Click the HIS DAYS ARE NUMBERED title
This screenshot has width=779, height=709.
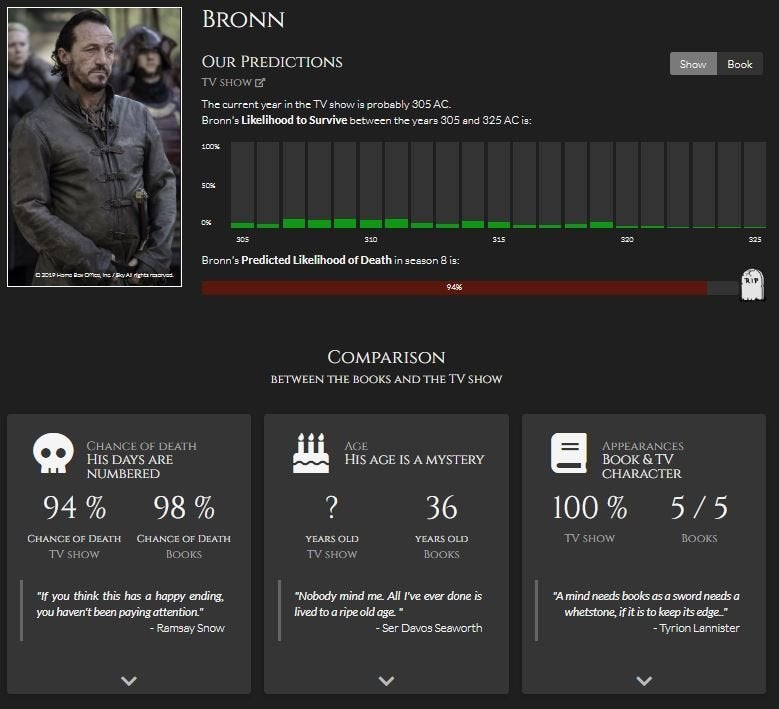130,467
